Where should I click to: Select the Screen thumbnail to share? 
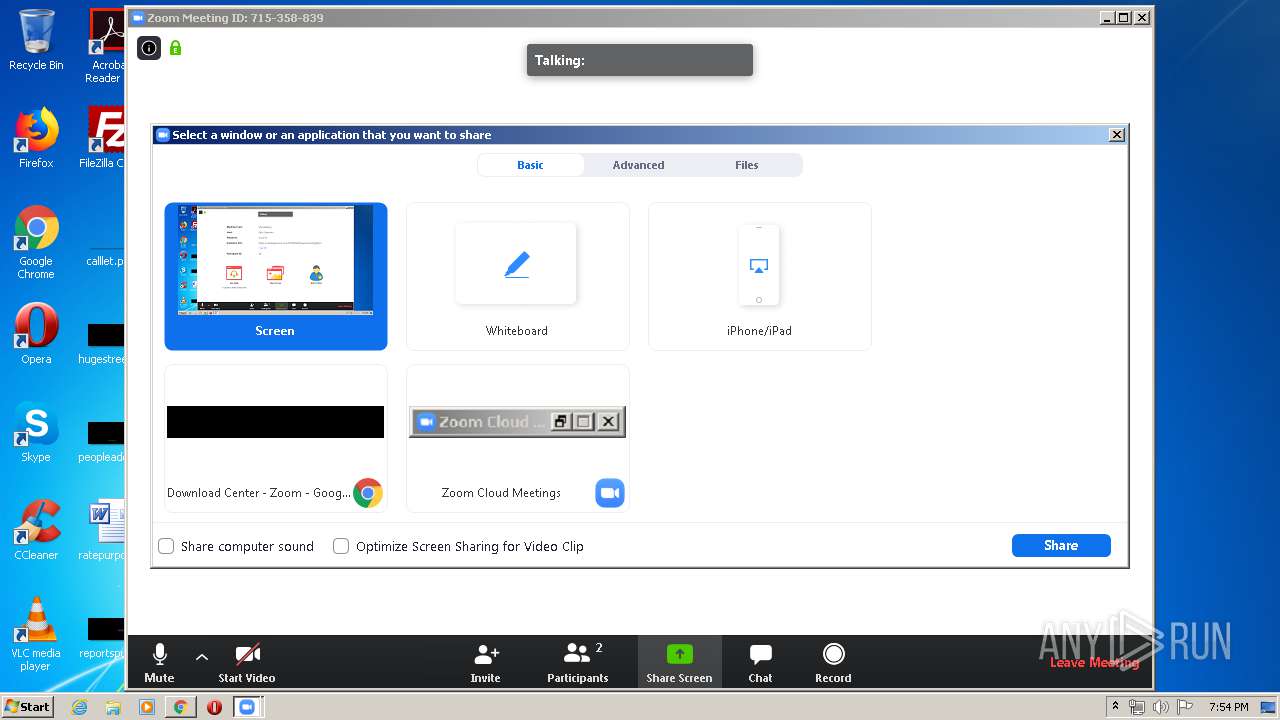point(276,276)
